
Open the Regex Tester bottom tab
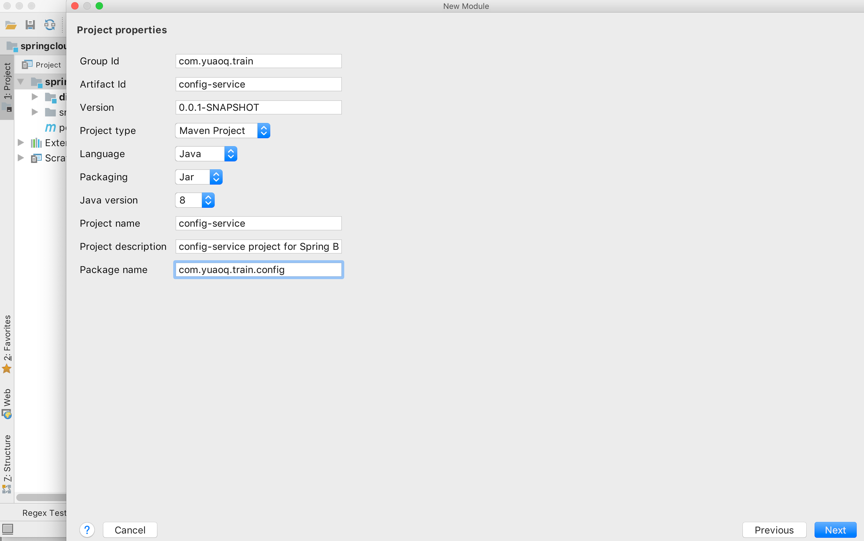pos(44,513)
